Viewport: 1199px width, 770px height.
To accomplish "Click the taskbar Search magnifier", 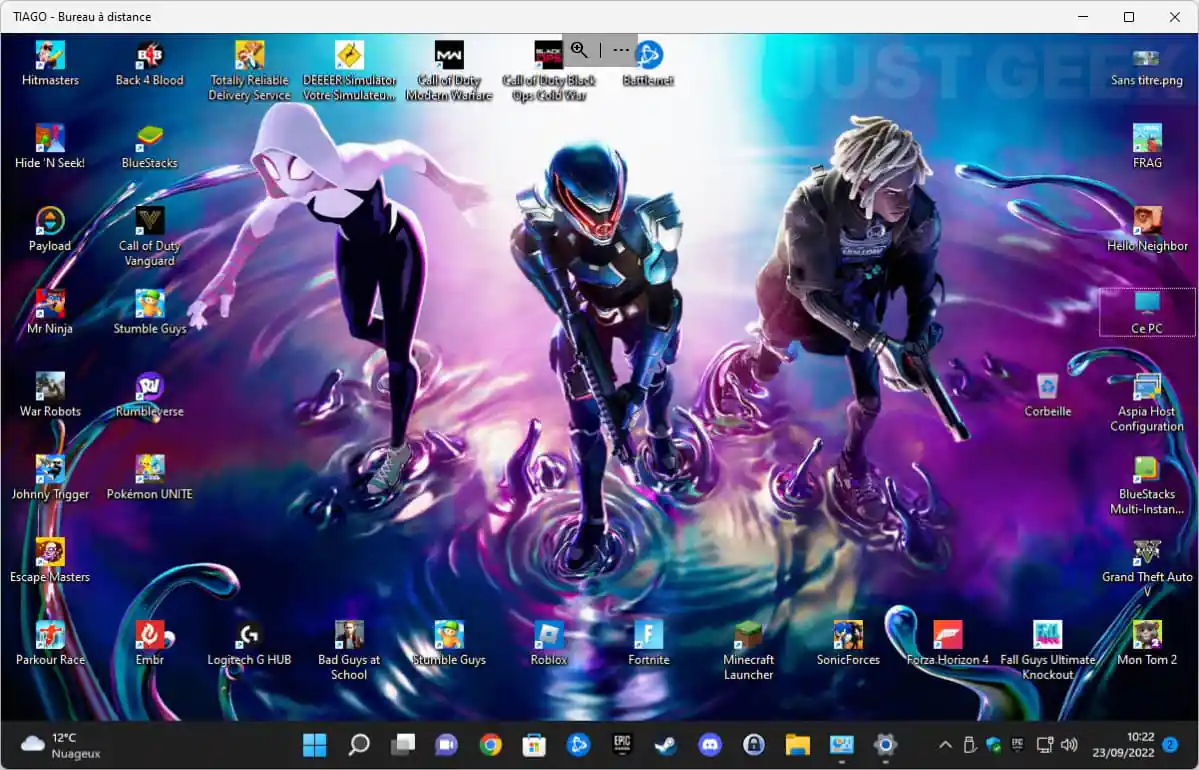I will click(x=359, y=745).
